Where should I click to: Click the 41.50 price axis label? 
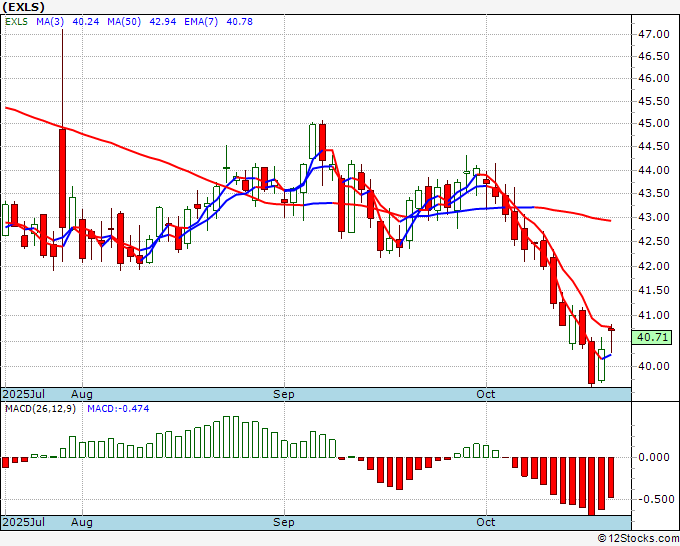(654, 291)
